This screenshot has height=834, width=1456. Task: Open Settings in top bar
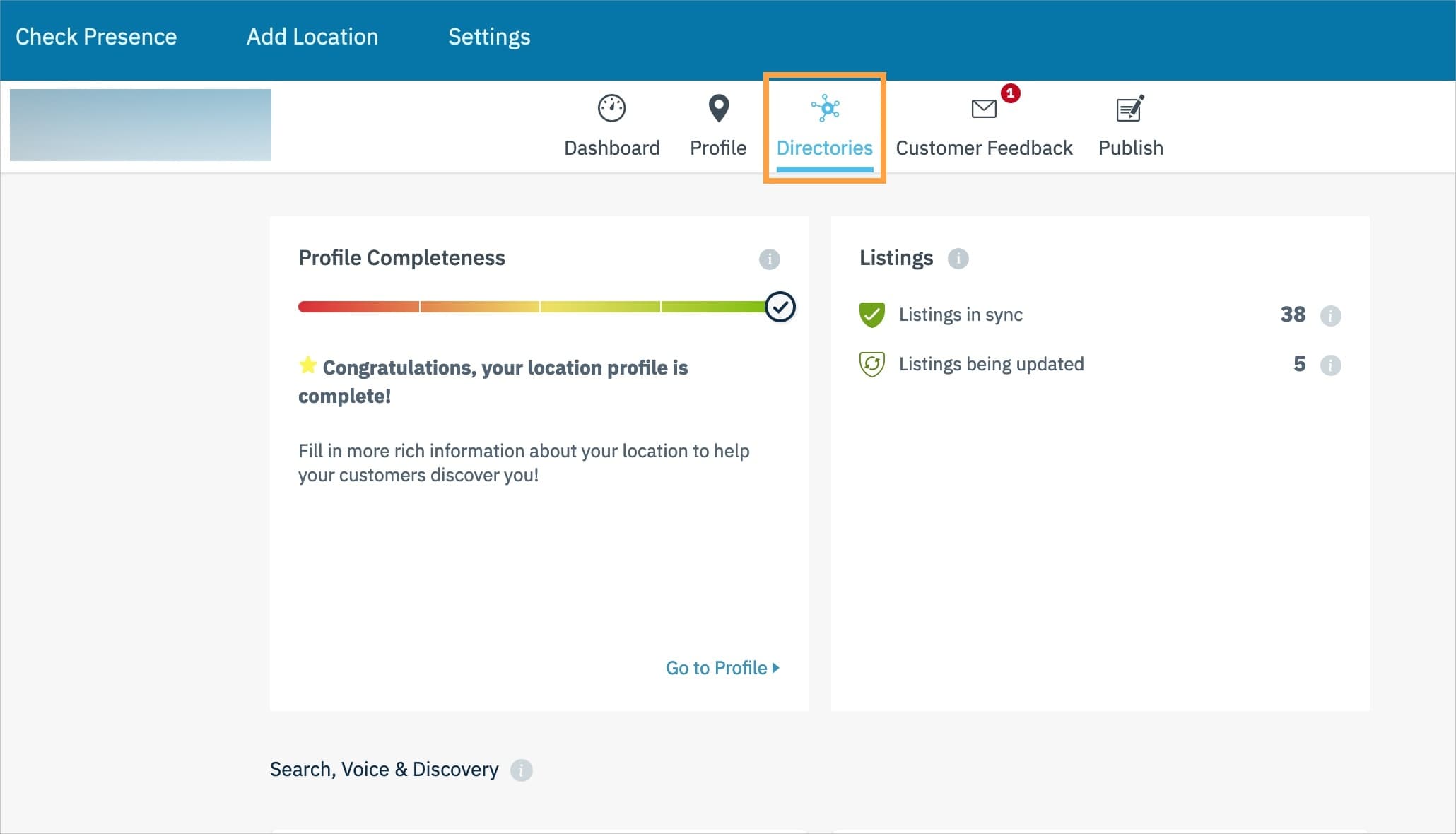(x=489, y=37)
